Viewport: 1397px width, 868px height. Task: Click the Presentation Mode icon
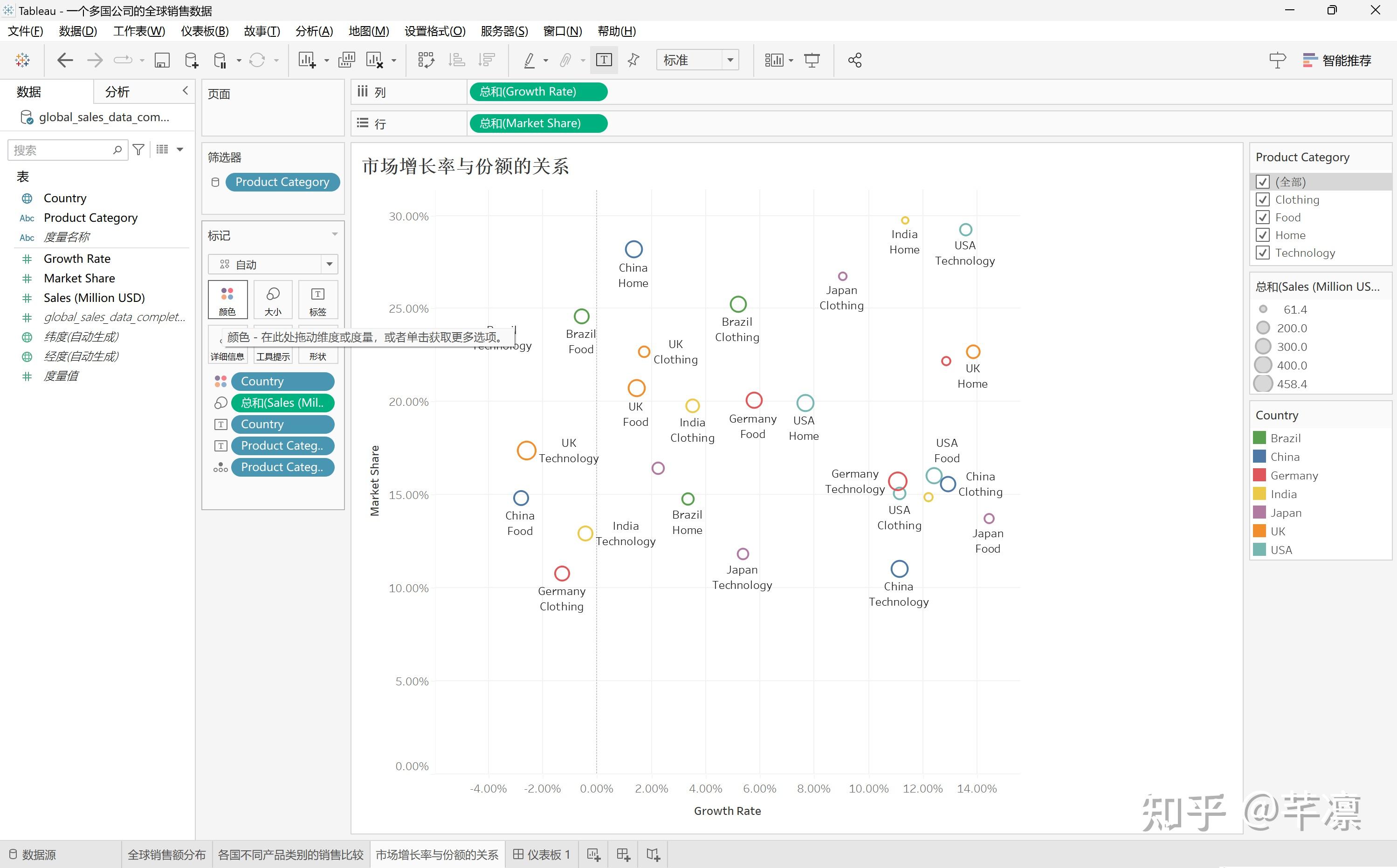click(x=812, y=60)
